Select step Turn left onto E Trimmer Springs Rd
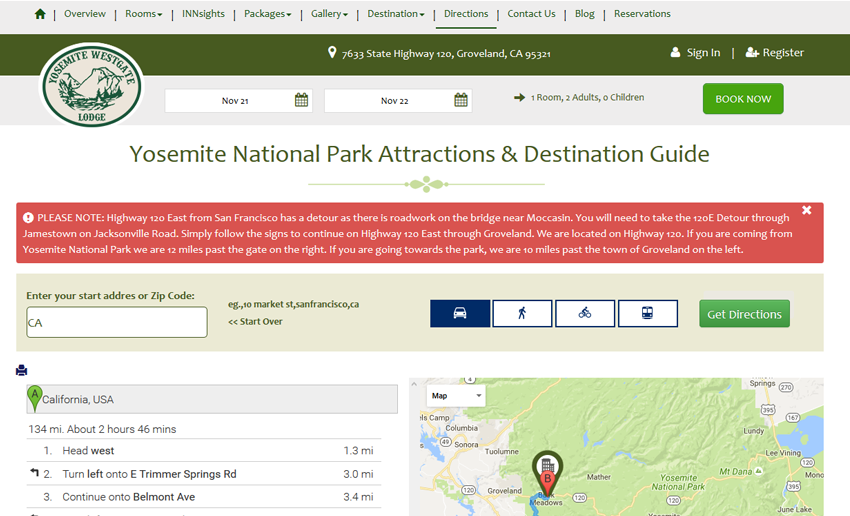 click(204, 474)
